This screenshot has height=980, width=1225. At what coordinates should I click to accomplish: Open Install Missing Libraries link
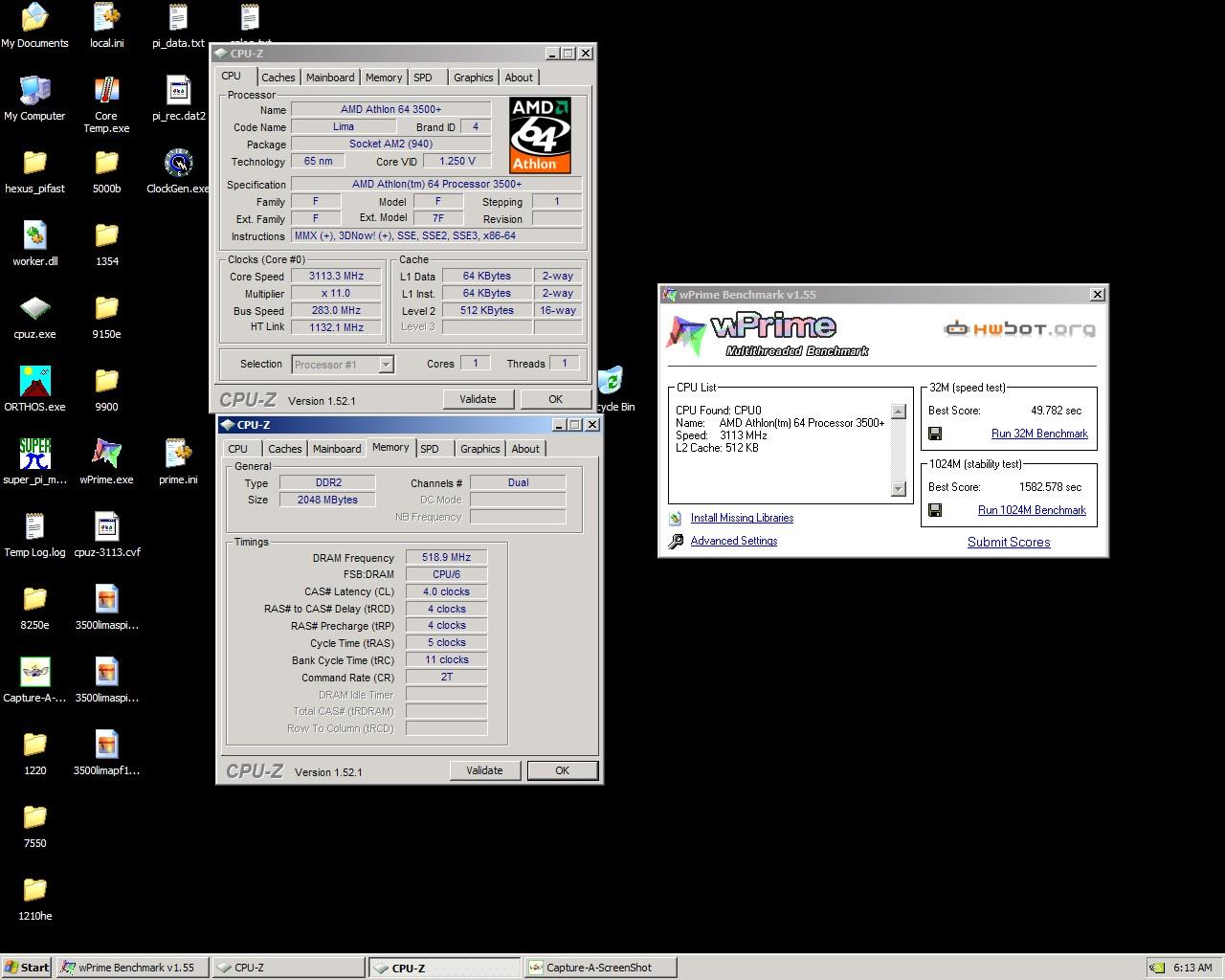pos(742,518)
